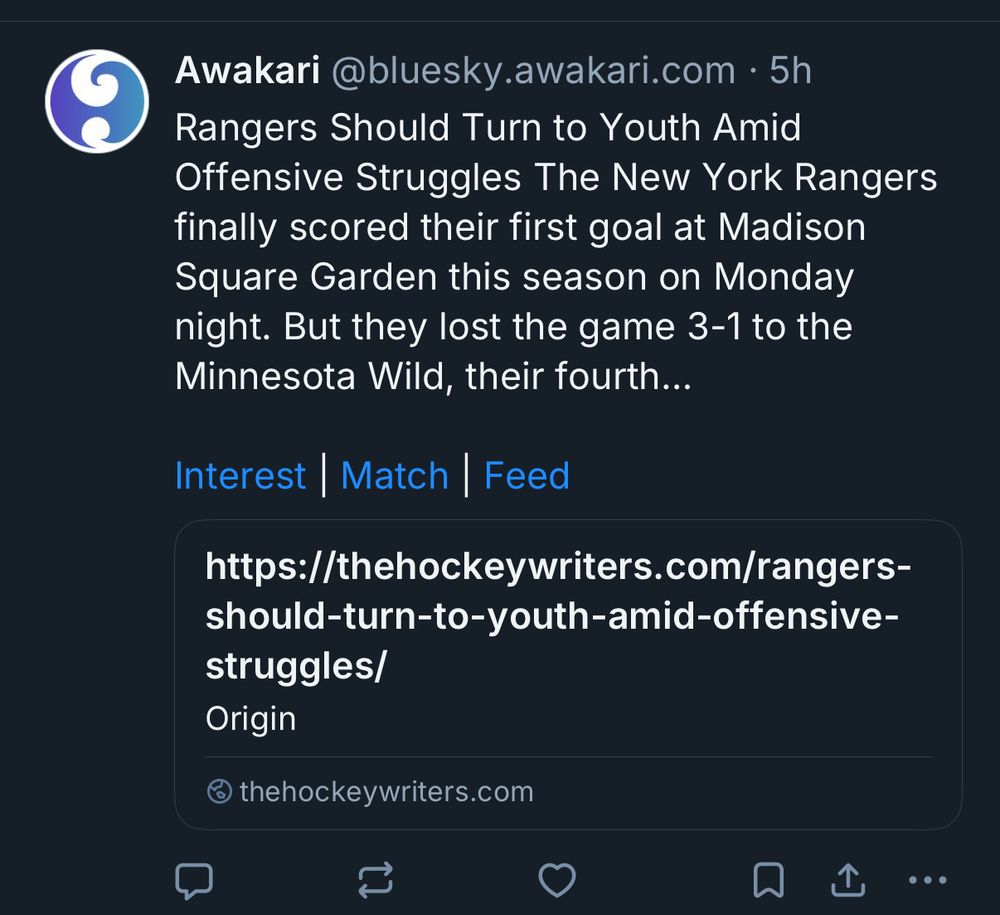Open the three-dot more options menu
This screenshot has width=1000, height=915.
coord(927,880)
